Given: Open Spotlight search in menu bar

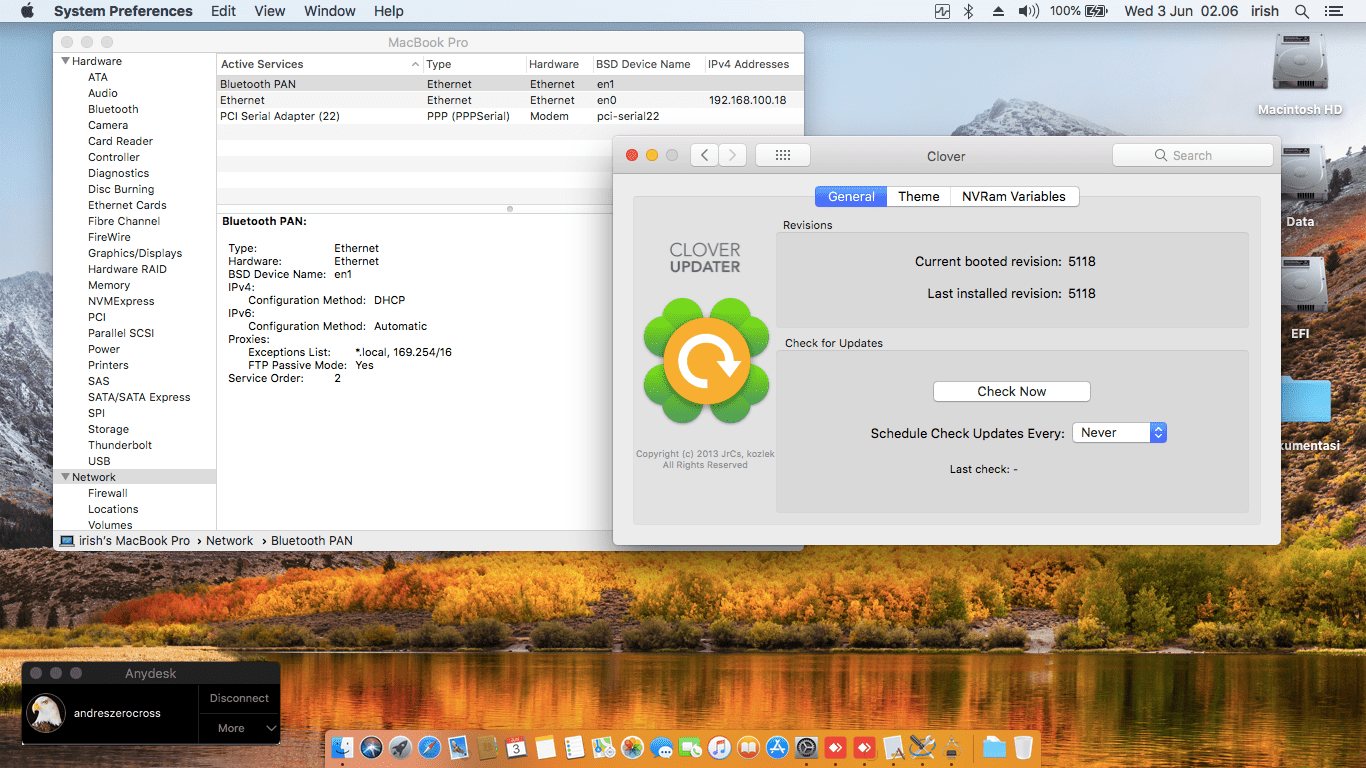Looking at the screenshot, I should coord(1301,11).
